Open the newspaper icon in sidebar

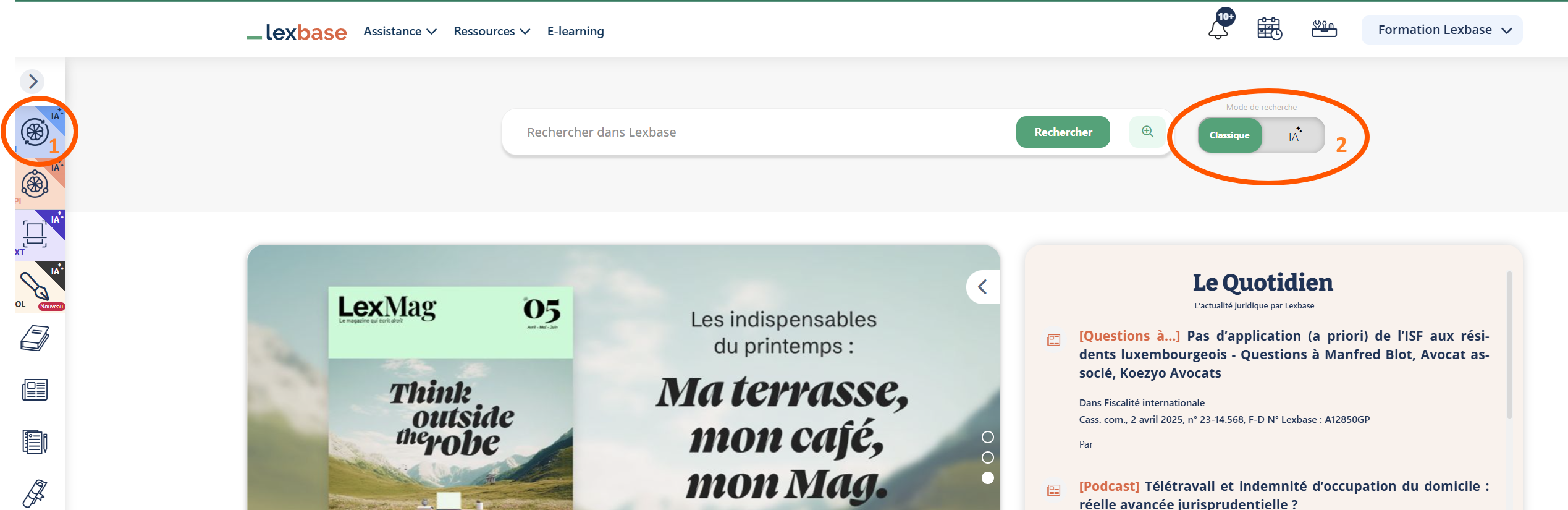(x=35, y=390)
